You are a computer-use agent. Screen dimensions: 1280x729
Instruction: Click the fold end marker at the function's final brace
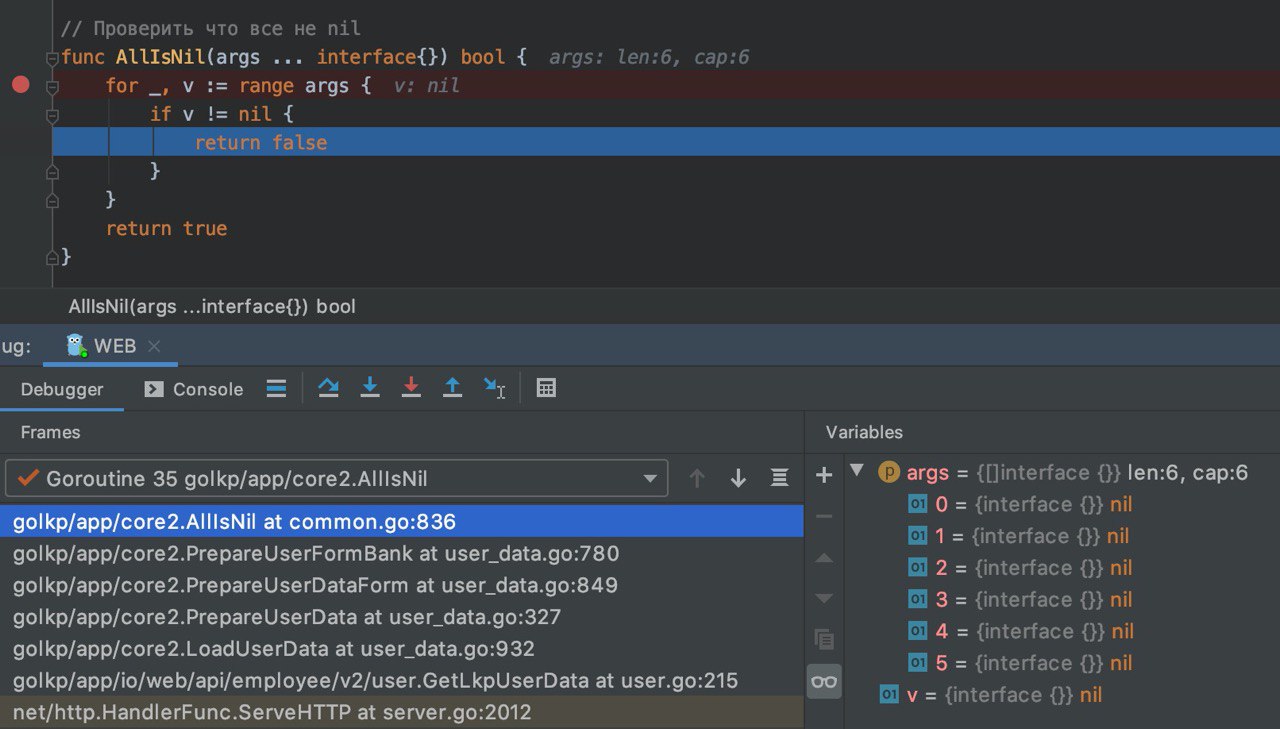tap(52, 257)
